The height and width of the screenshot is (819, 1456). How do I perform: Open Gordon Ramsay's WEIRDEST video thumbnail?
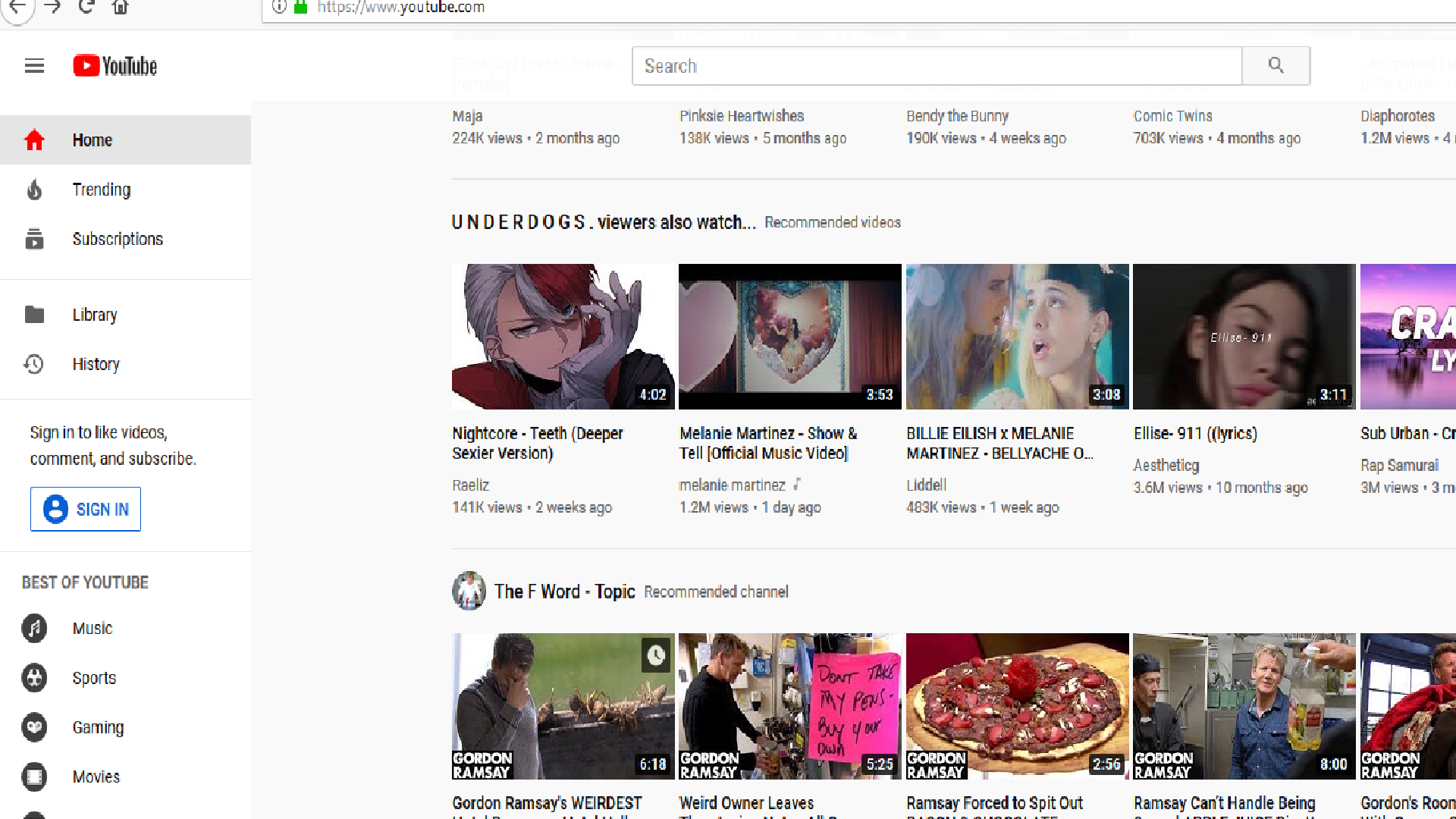[563, 706]
